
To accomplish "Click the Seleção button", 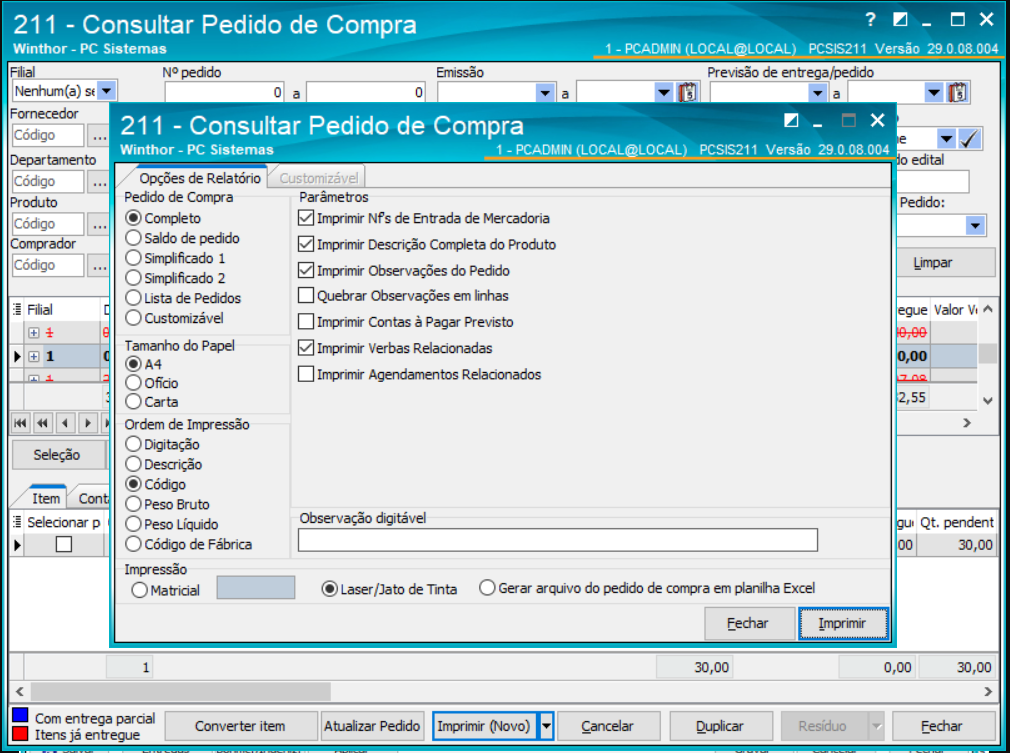I will point(57,455).
